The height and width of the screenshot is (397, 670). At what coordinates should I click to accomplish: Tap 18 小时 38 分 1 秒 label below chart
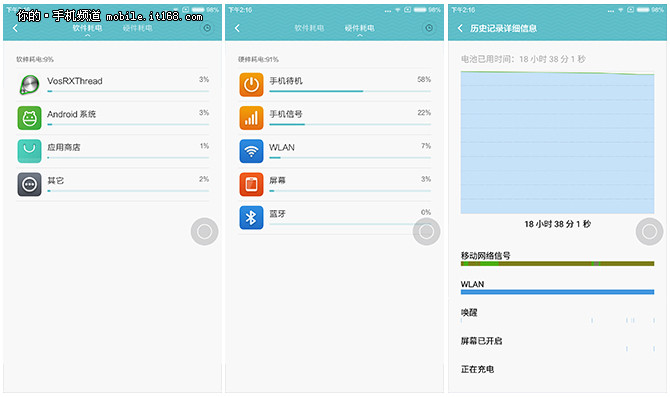(557, 224)
